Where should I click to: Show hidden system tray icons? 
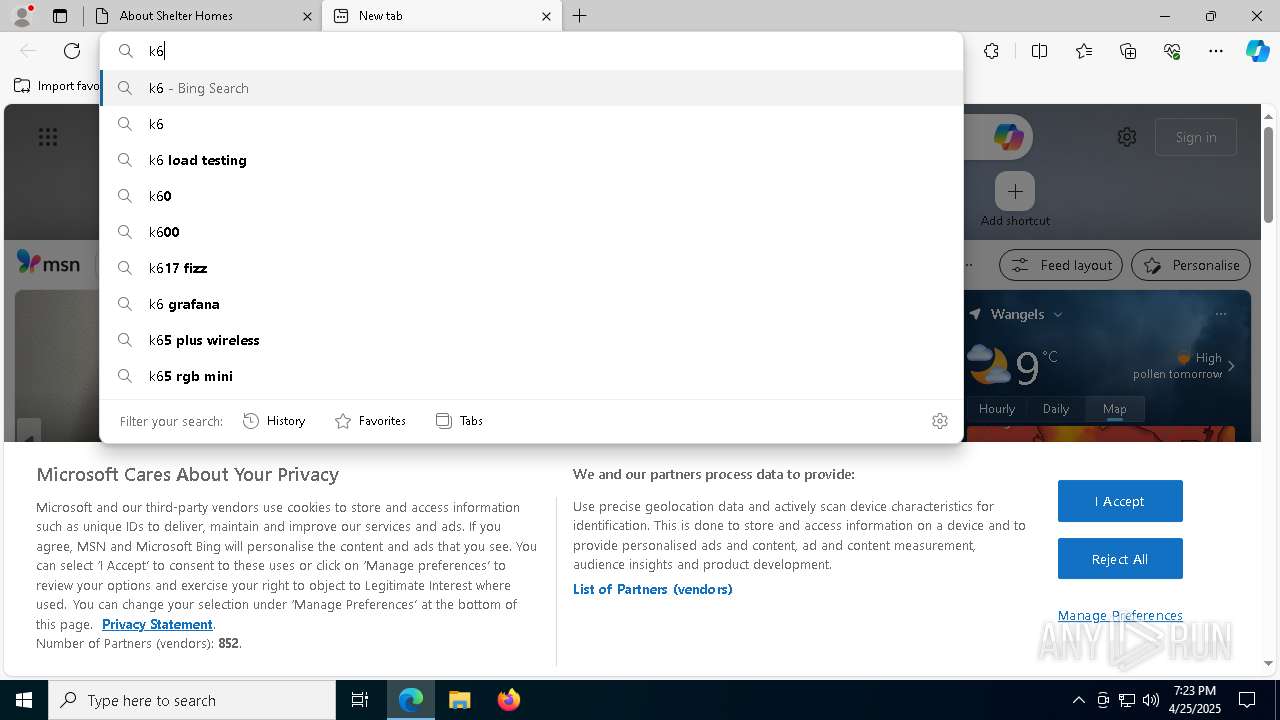point(1078,700)
